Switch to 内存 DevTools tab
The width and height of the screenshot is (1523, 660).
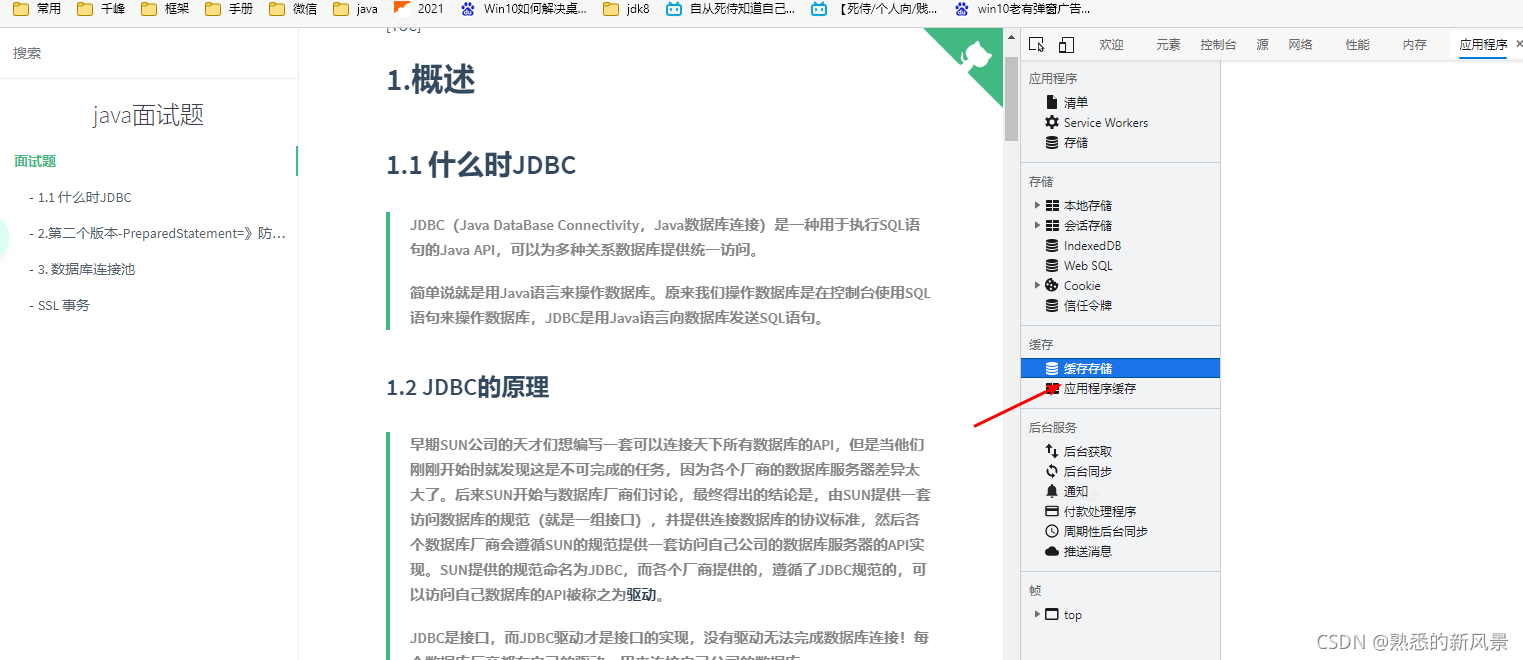click(x=1414, y=44)
